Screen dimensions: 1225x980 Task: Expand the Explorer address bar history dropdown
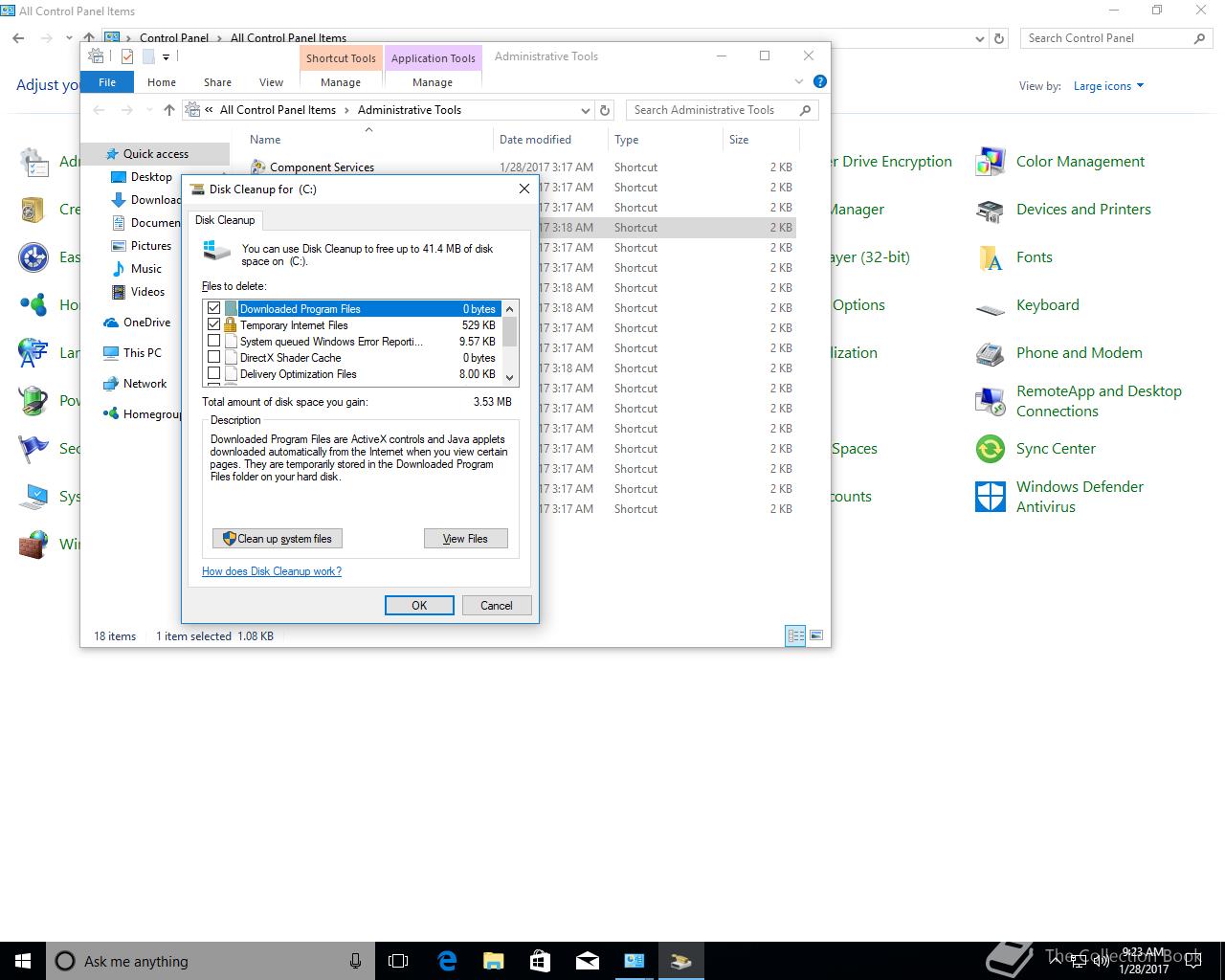click(x=586, y=110)
